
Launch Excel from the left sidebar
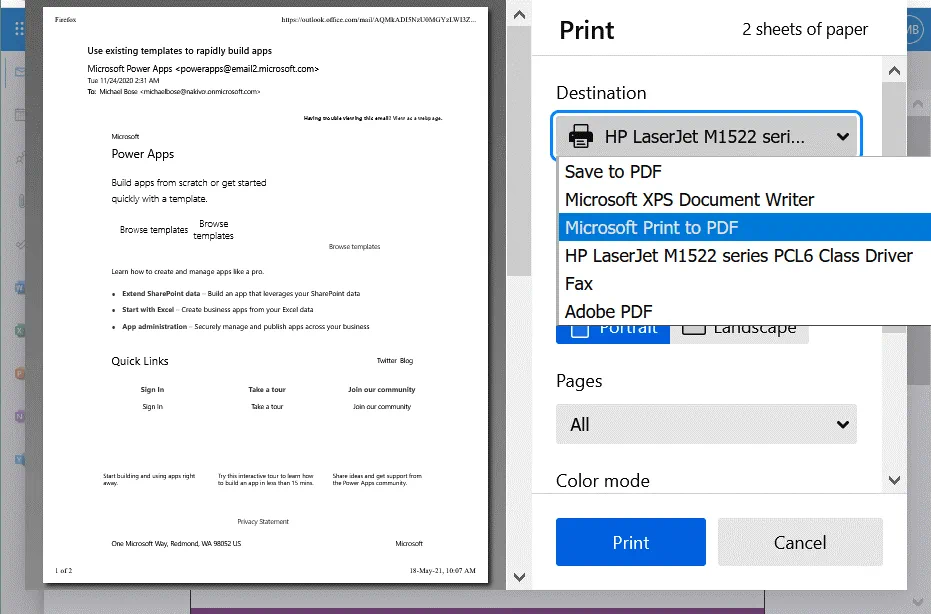(x=20, y=330)
